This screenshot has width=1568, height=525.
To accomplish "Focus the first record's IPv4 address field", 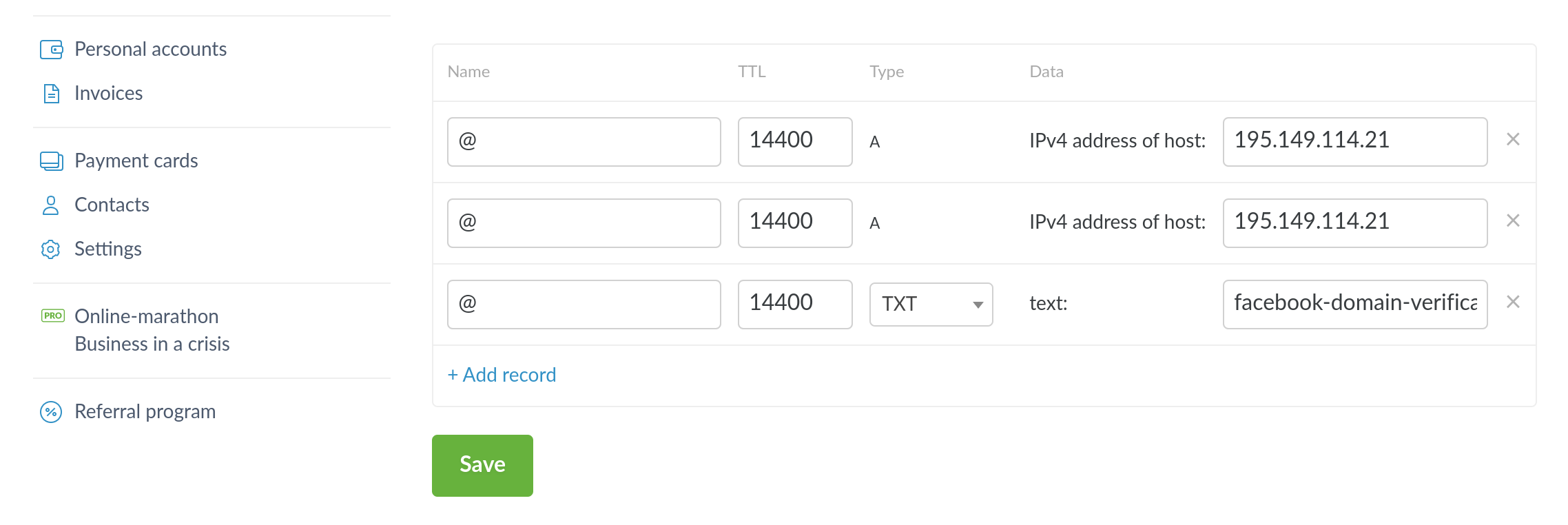I will [x=1354, y=142].
